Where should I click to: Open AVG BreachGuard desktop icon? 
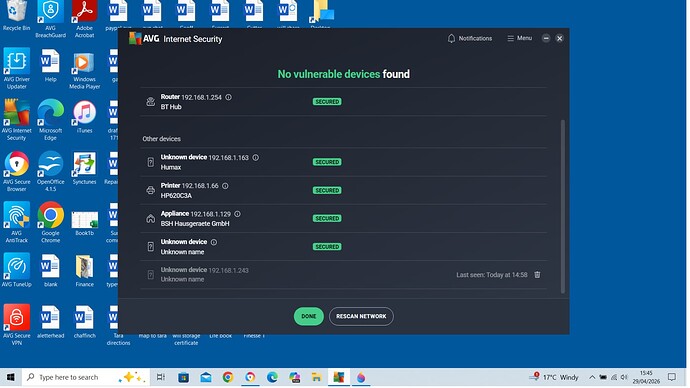(50, 18)
